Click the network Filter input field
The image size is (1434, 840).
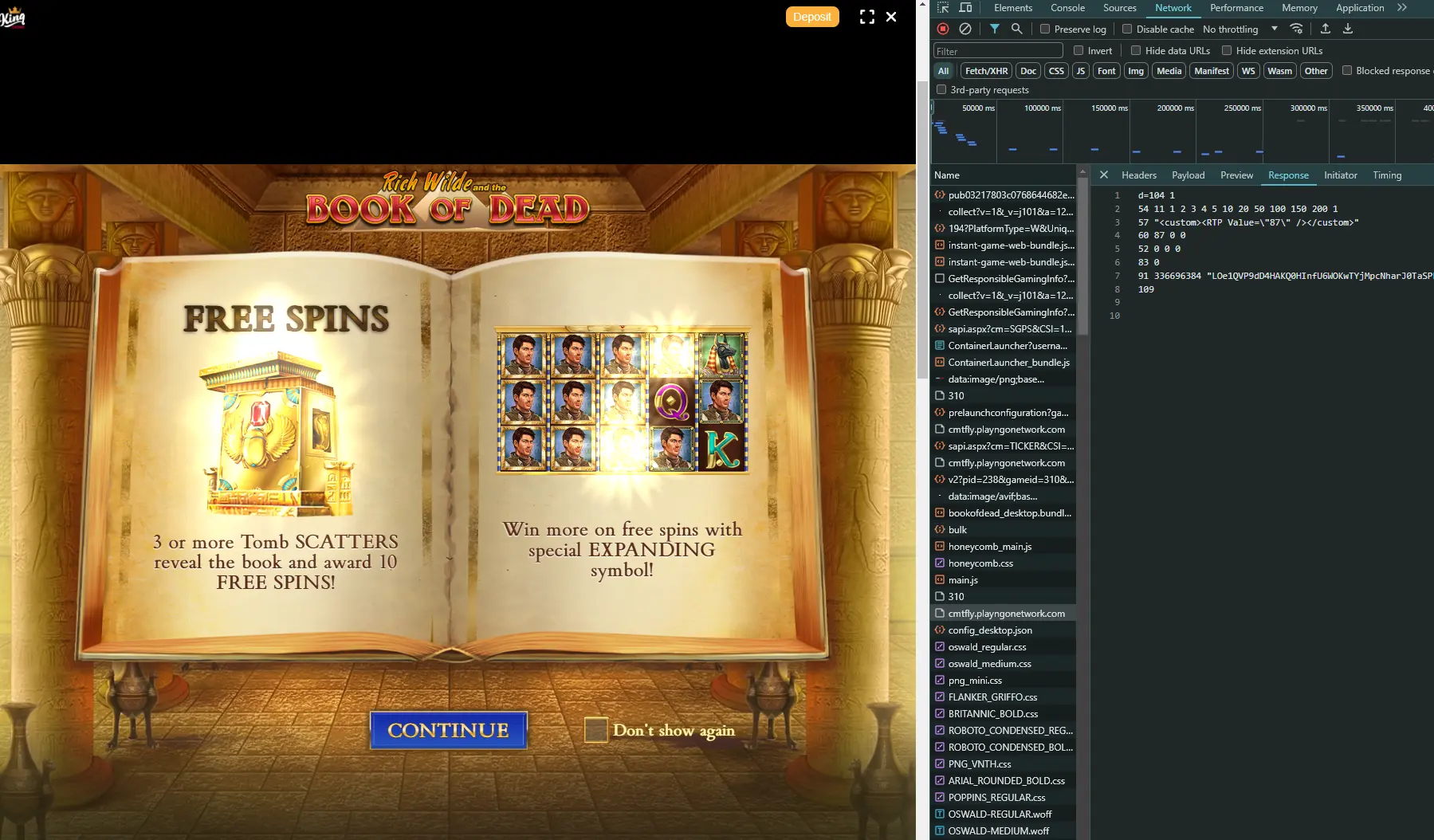coord(998,51)
